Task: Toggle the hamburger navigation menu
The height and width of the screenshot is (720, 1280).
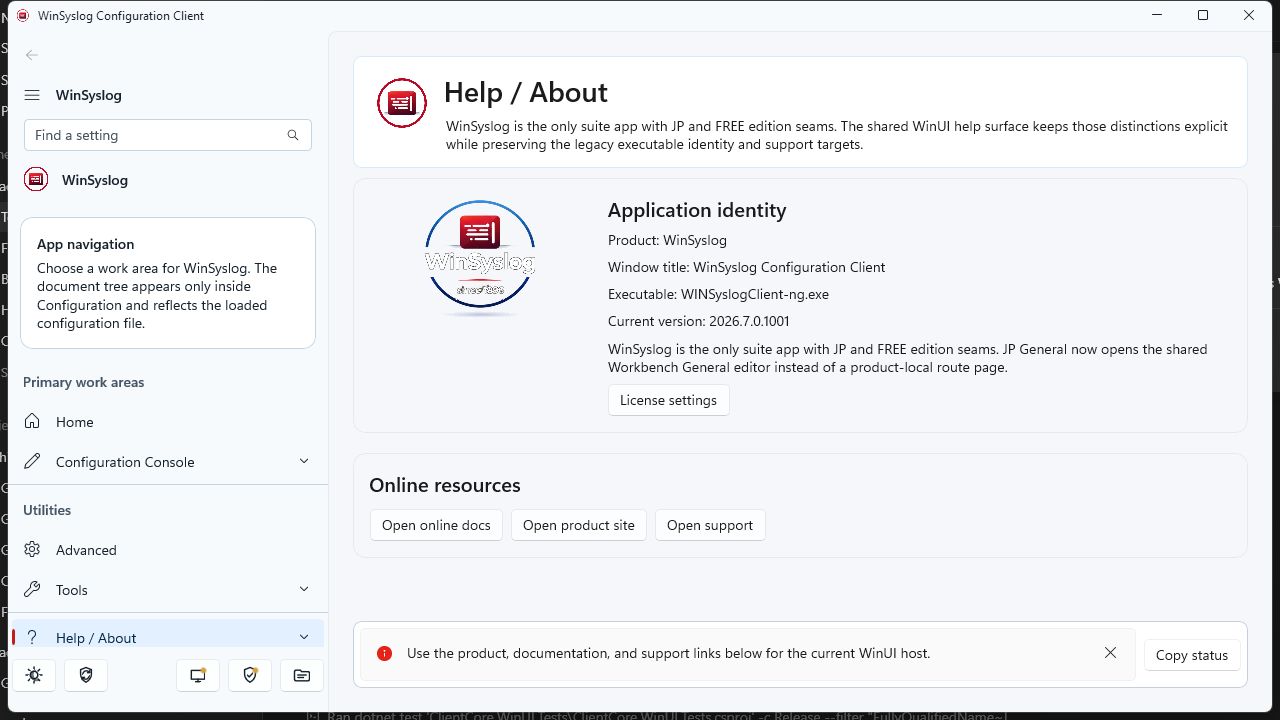Action: point(32,95)
